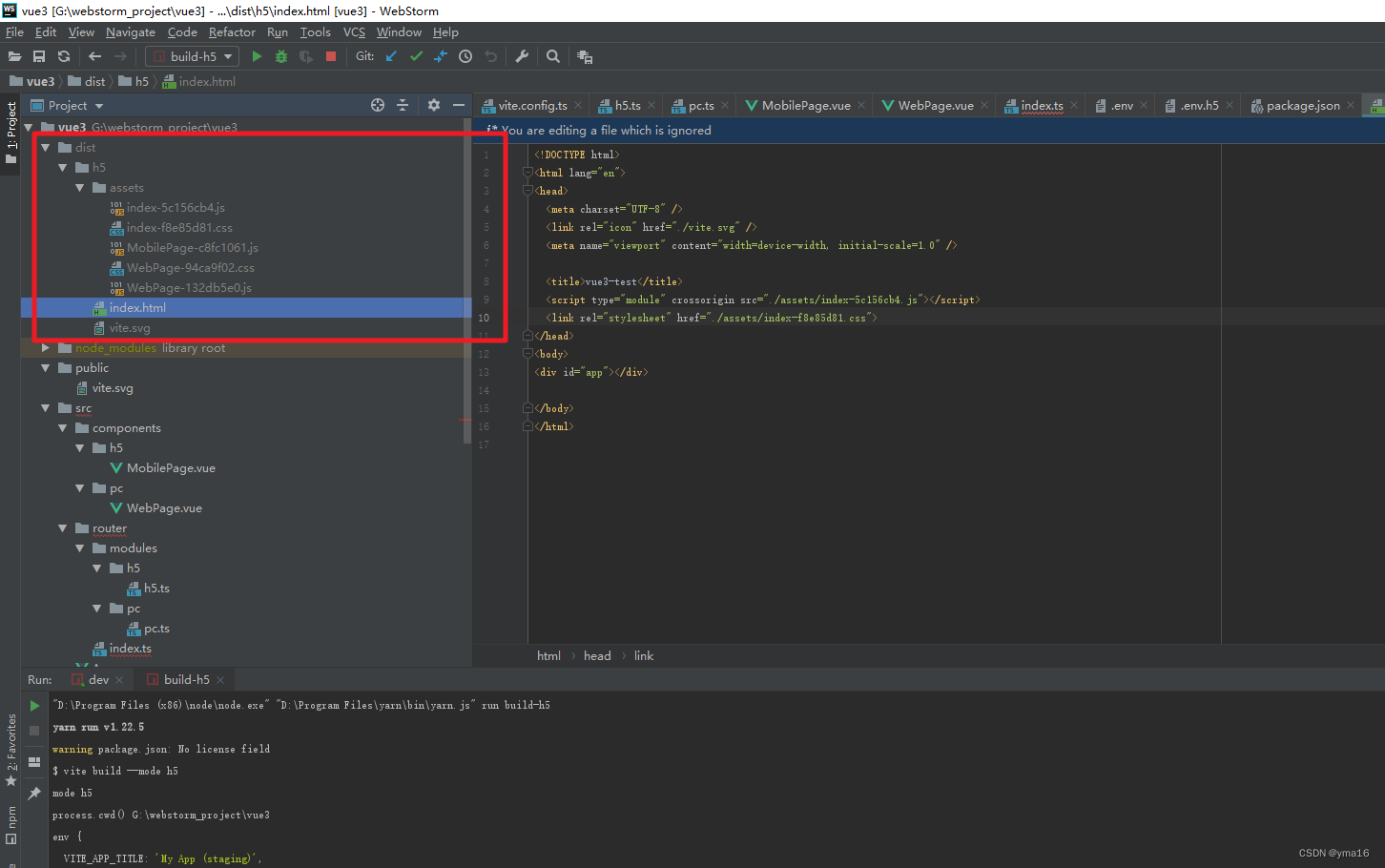Close the WebPage.vue editor tab
Viewport: 1385px width, 868px height.
click(985, 105)
